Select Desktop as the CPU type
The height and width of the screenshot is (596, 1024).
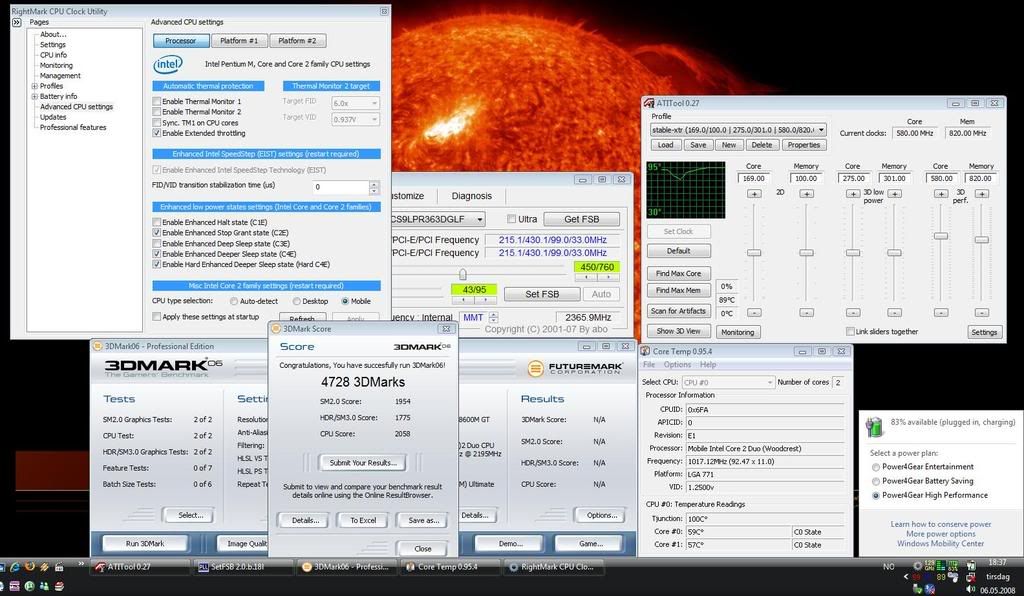coord(297,301)
